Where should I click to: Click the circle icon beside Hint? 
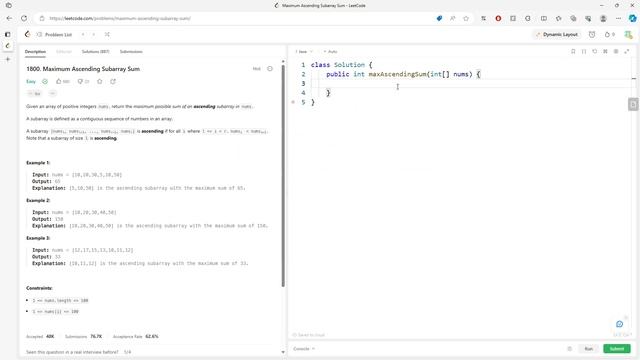point(270,69)
